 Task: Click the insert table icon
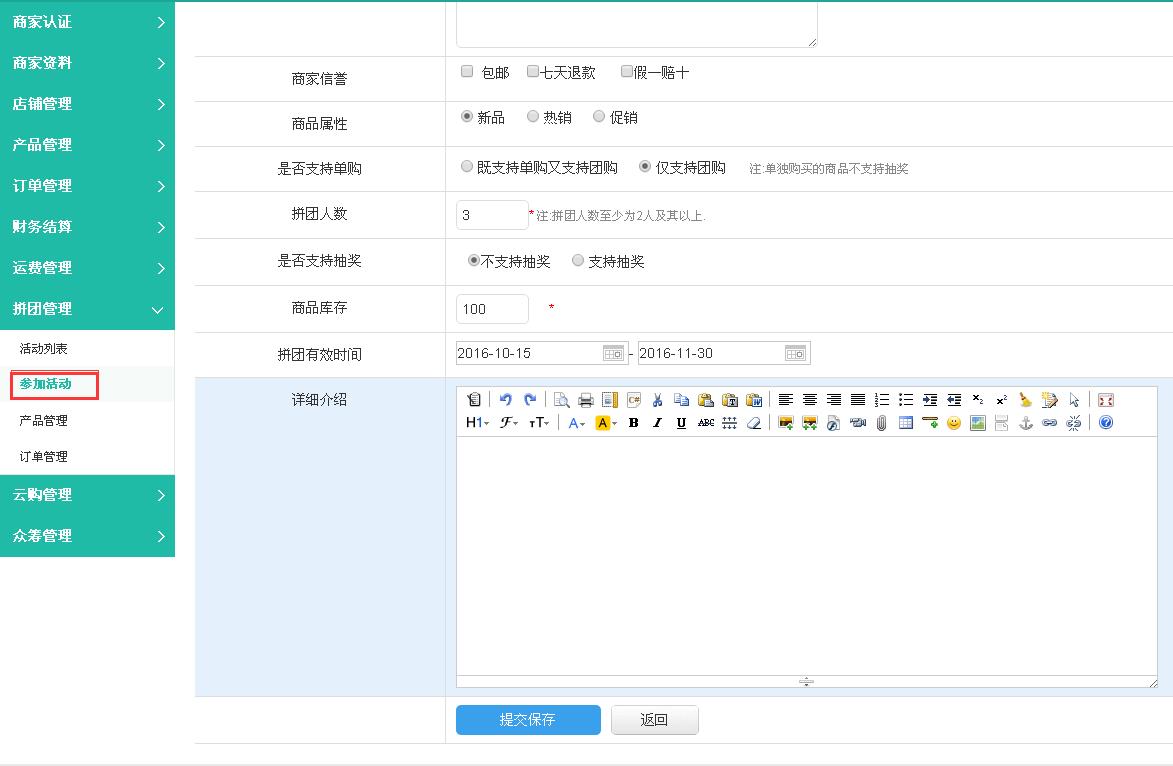pyautogui.click(x=906, y=423)
